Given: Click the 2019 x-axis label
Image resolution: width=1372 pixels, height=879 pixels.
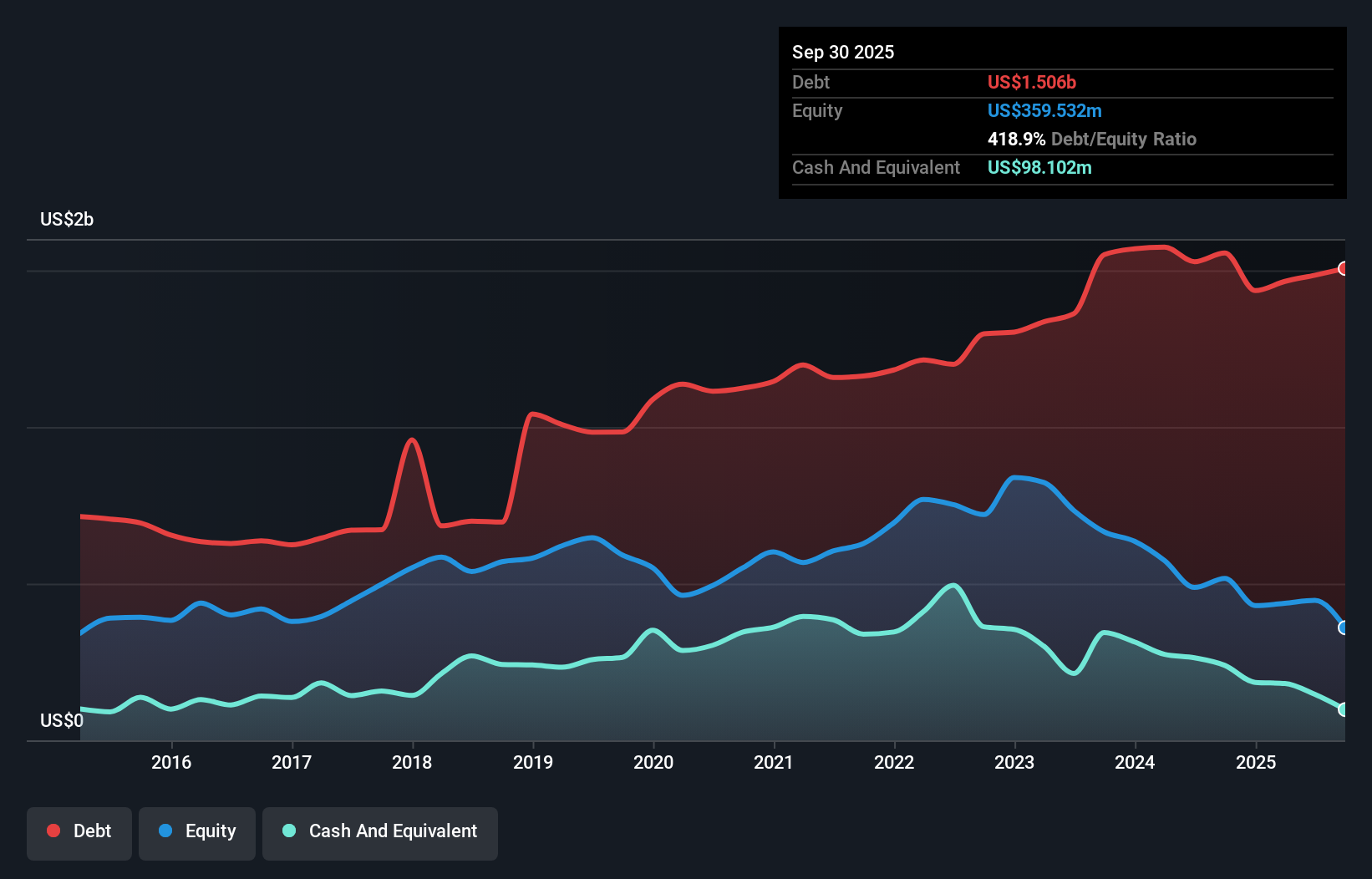Looking at the screenshot, I should click(x=533, y=762).
